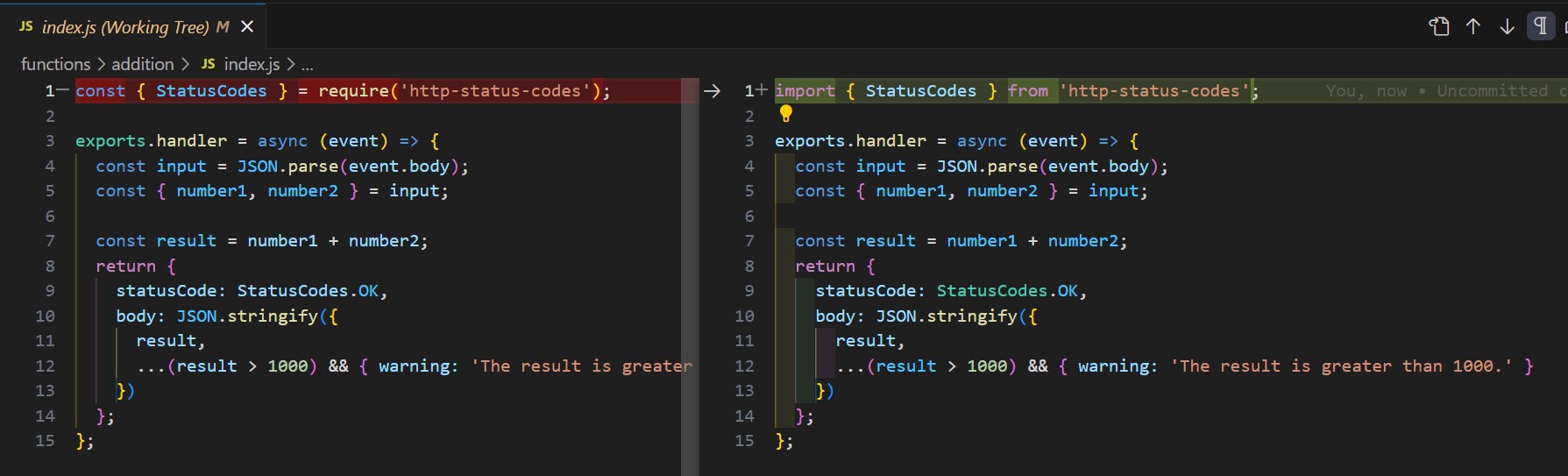Go to next change with down arrow
Screen dimensions: 1568x476
tap(1507, 27)
